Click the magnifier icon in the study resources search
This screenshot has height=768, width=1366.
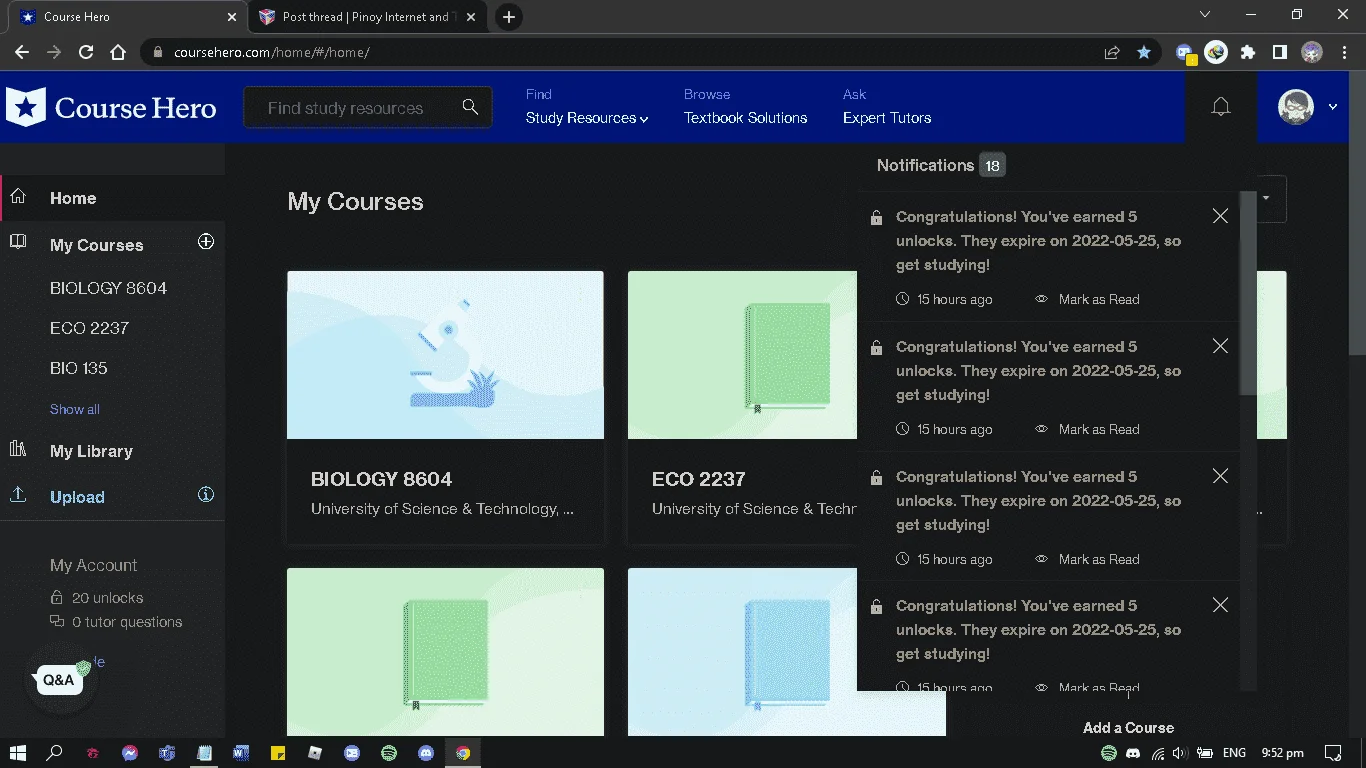[470, 107]
